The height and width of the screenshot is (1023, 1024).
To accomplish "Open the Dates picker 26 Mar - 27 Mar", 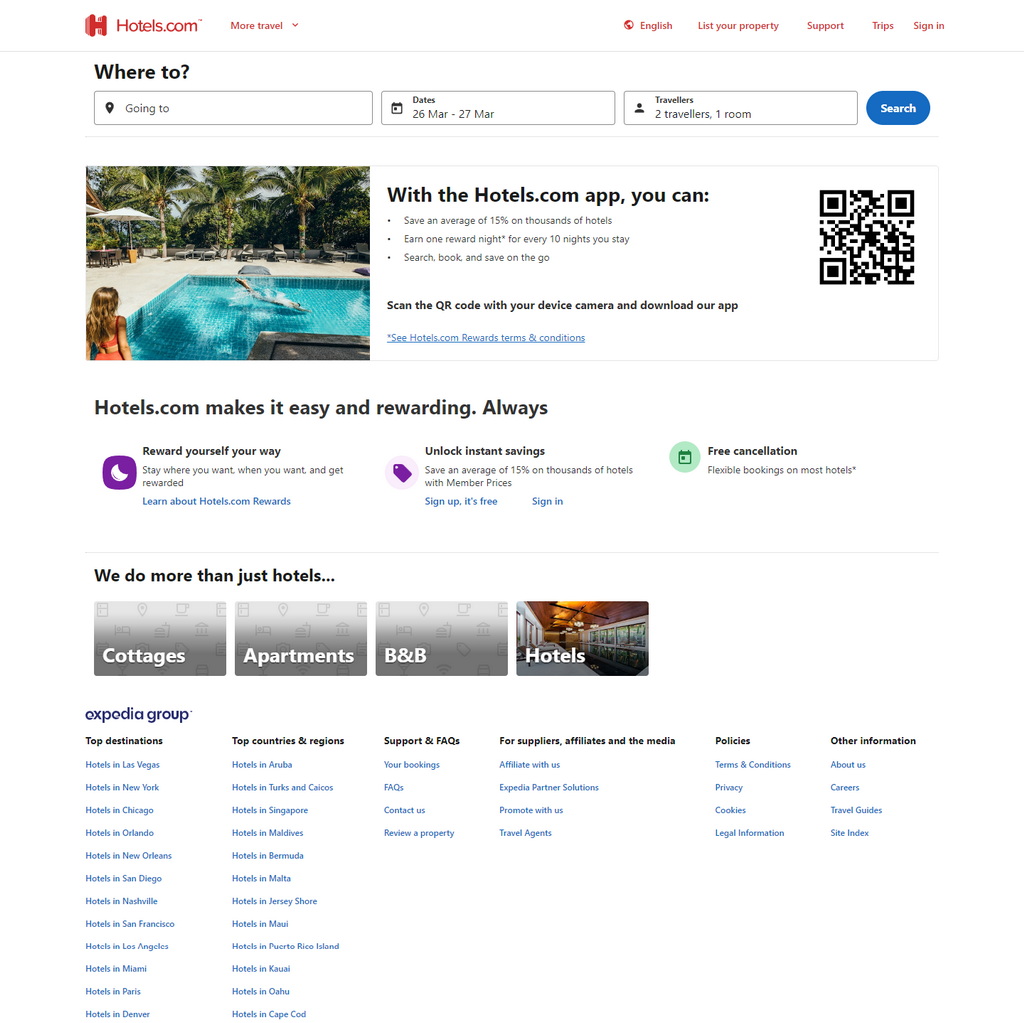I will [498, 108].
